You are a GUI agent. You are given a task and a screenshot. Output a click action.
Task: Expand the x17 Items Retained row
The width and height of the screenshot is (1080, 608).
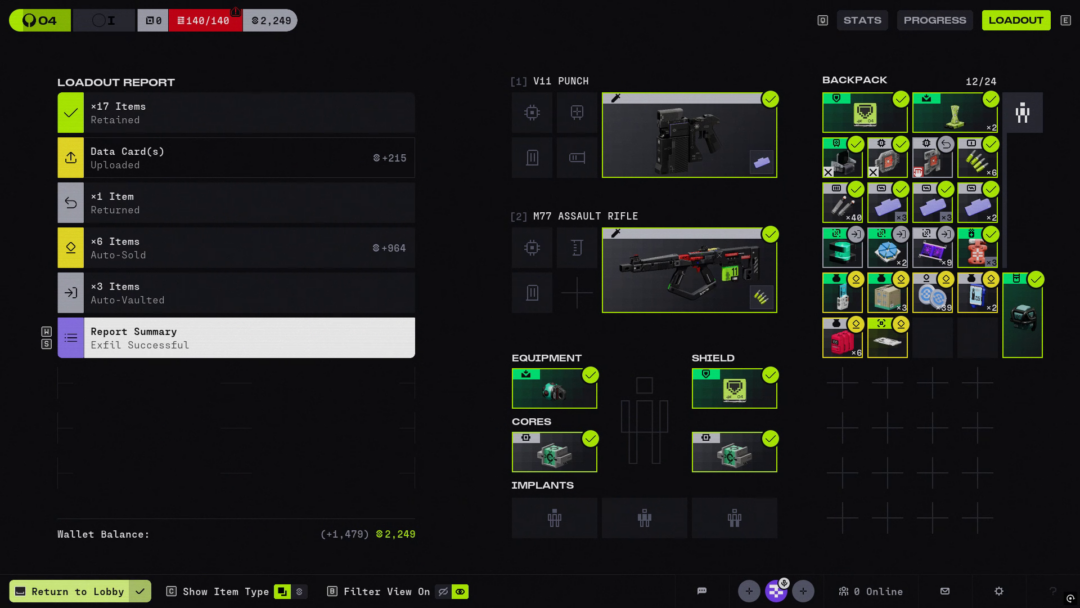coord(236,113)
